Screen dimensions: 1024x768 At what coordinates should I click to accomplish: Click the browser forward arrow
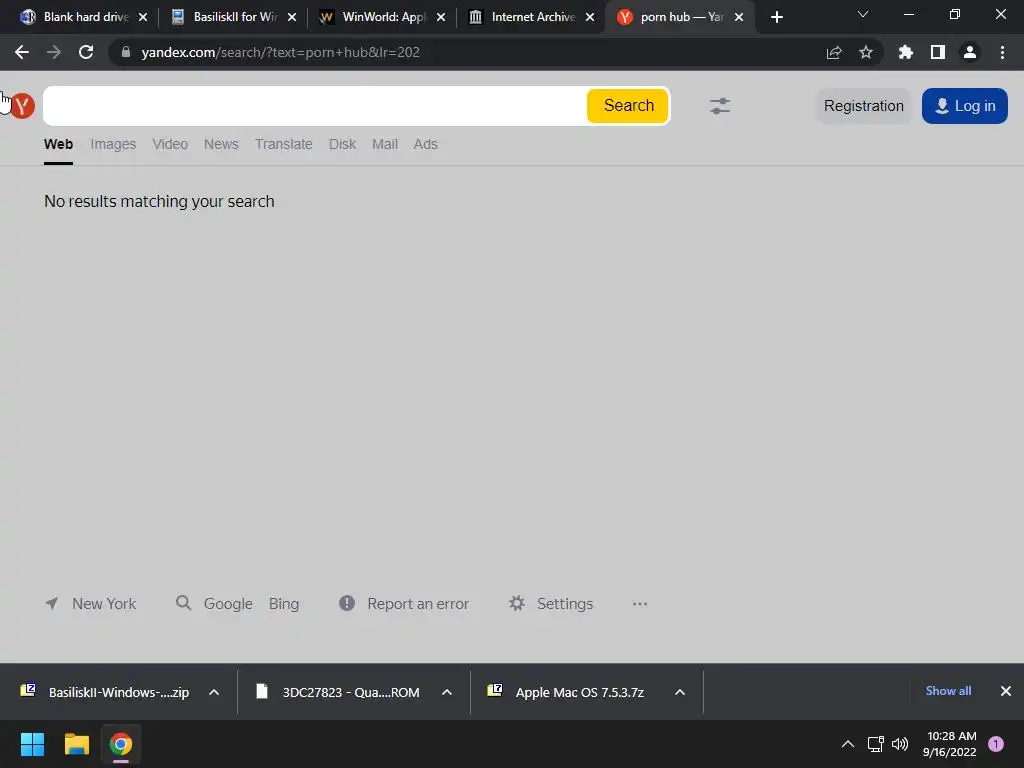[x=54, y=52]
